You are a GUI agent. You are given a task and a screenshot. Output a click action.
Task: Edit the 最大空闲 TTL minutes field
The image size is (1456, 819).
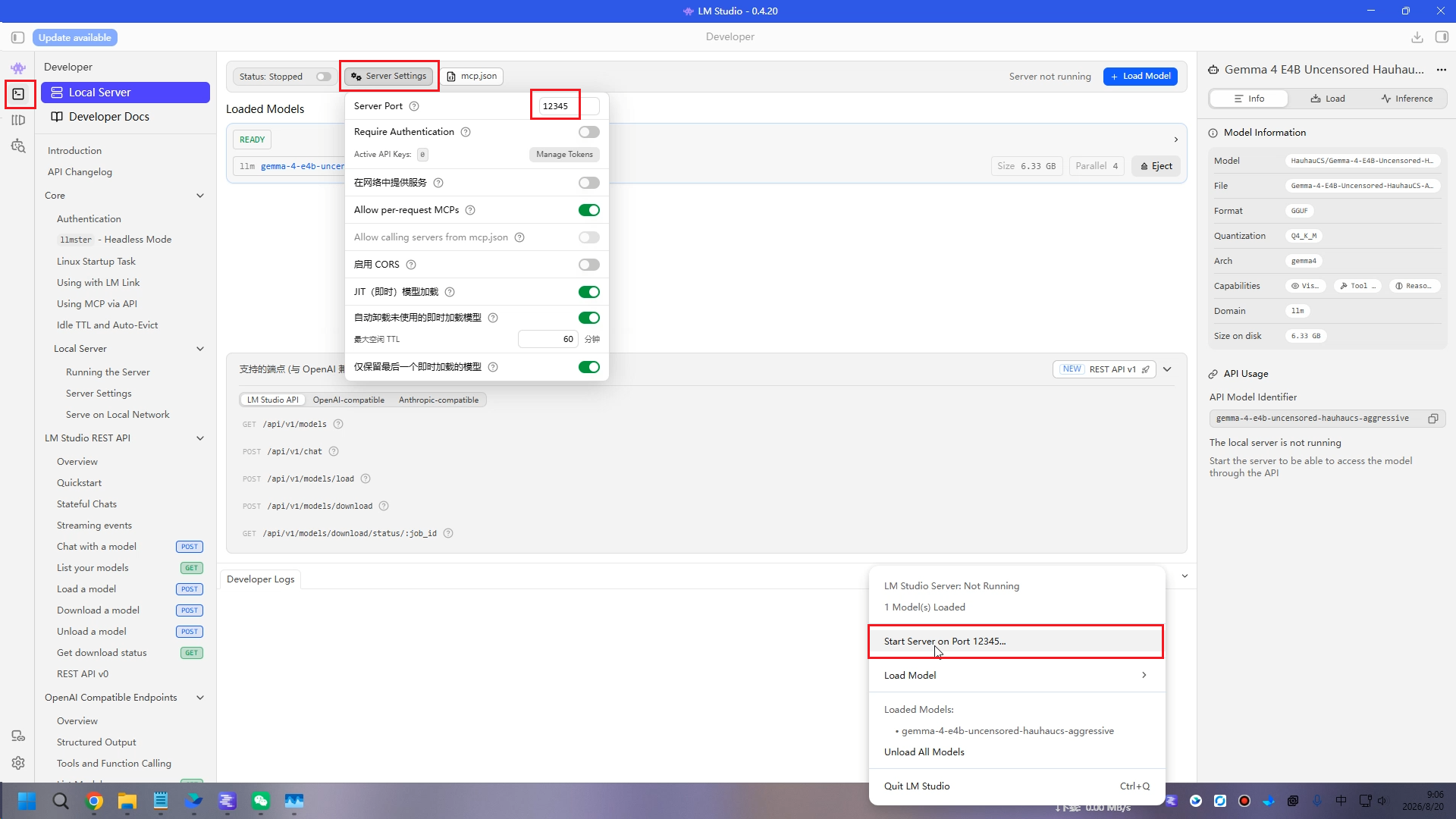point(548,340)
